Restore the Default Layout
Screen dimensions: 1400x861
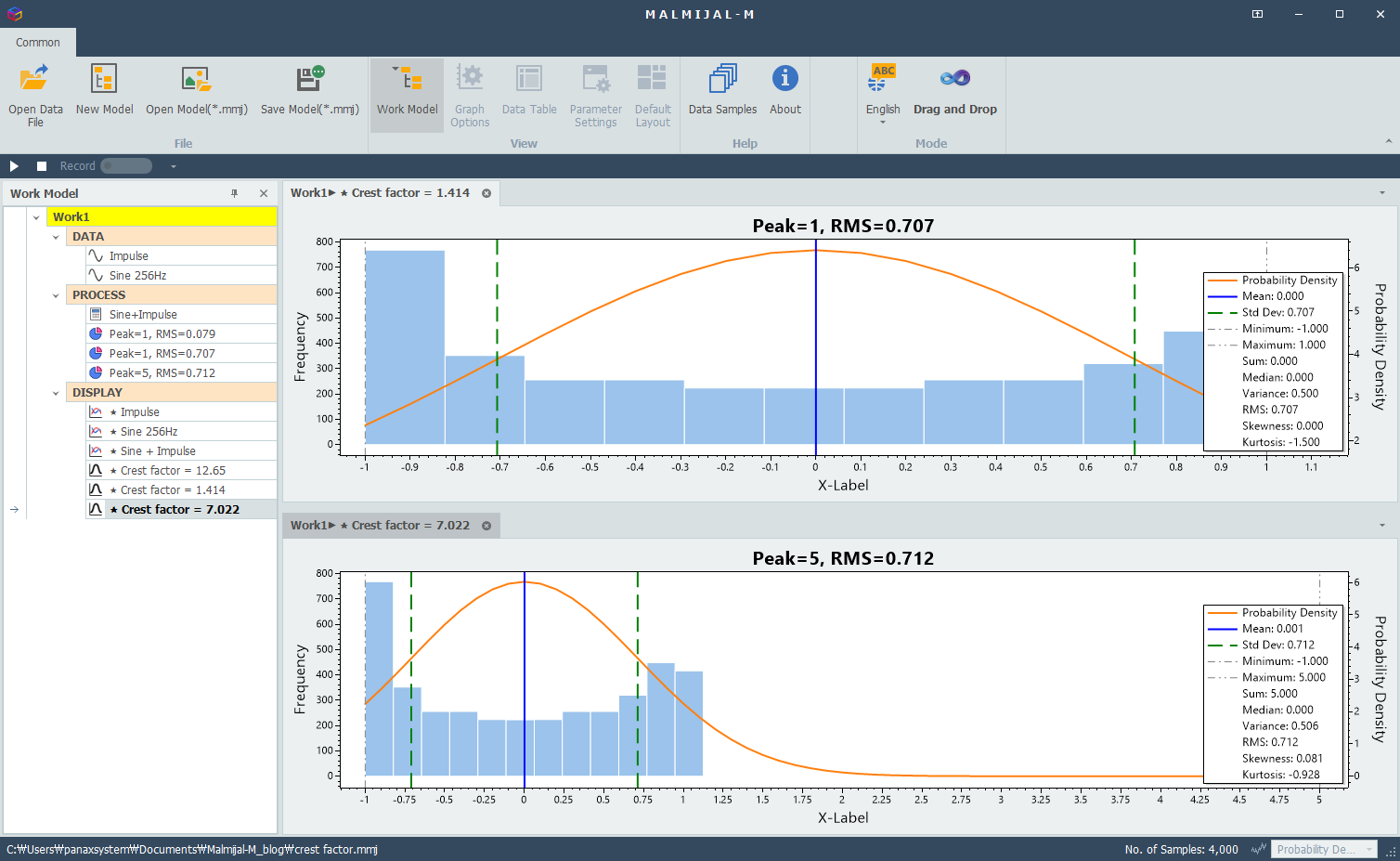(653, 95)
